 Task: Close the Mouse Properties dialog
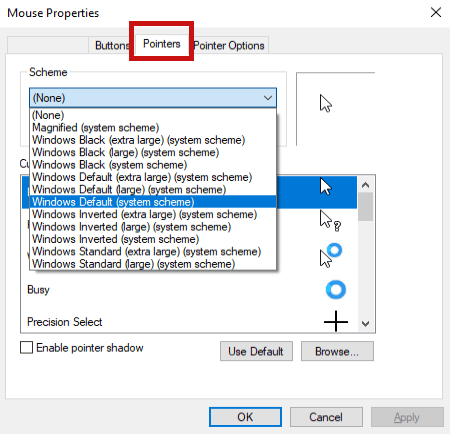436,13
